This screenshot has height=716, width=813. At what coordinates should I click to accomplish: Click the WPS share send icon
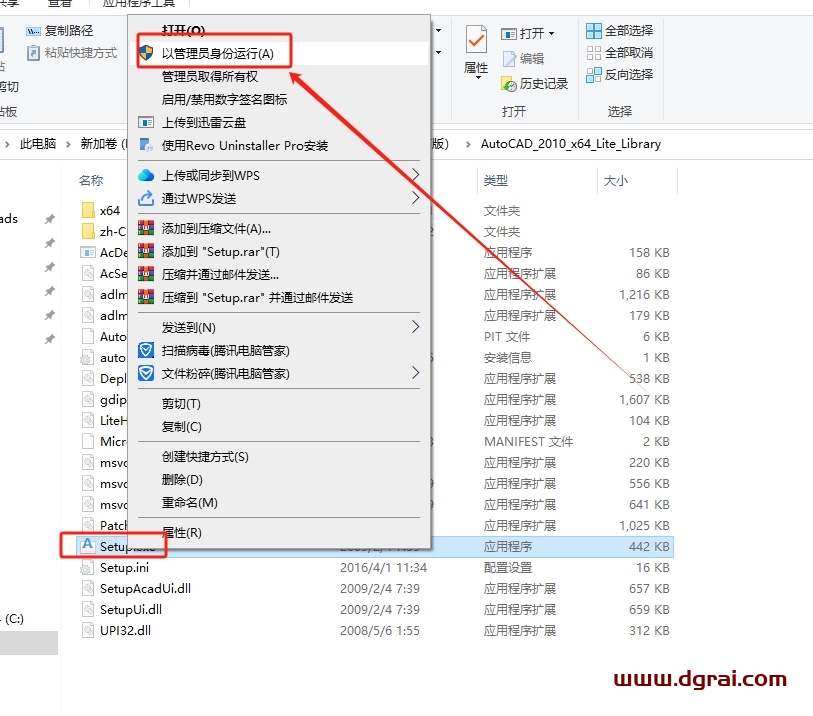[146, 198]
